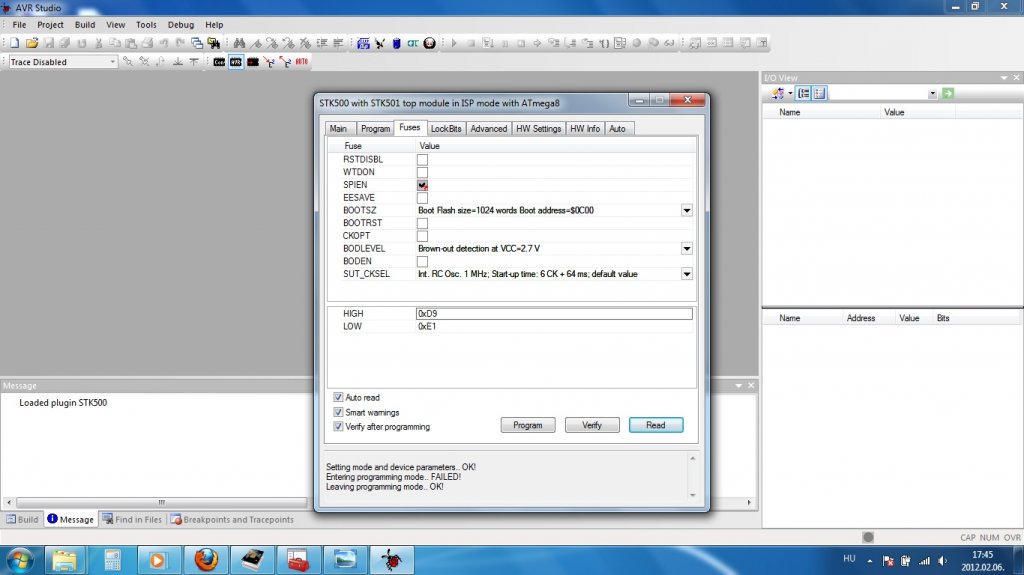Viewport: 1024px width, 575px height.
Task: Uncheck the Auto read option
Action: click(338, 397)
